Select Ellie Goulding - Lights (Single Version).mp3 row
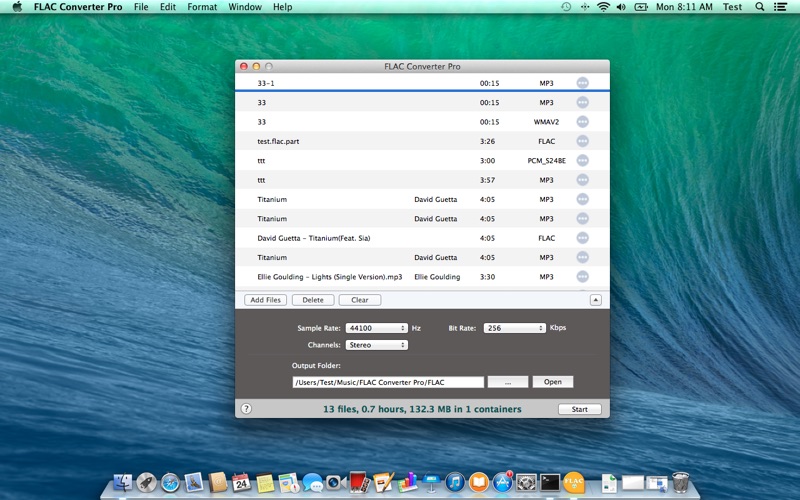Image resolution: width=800 pixels, height=500 pixels. [x=422, y=277]
